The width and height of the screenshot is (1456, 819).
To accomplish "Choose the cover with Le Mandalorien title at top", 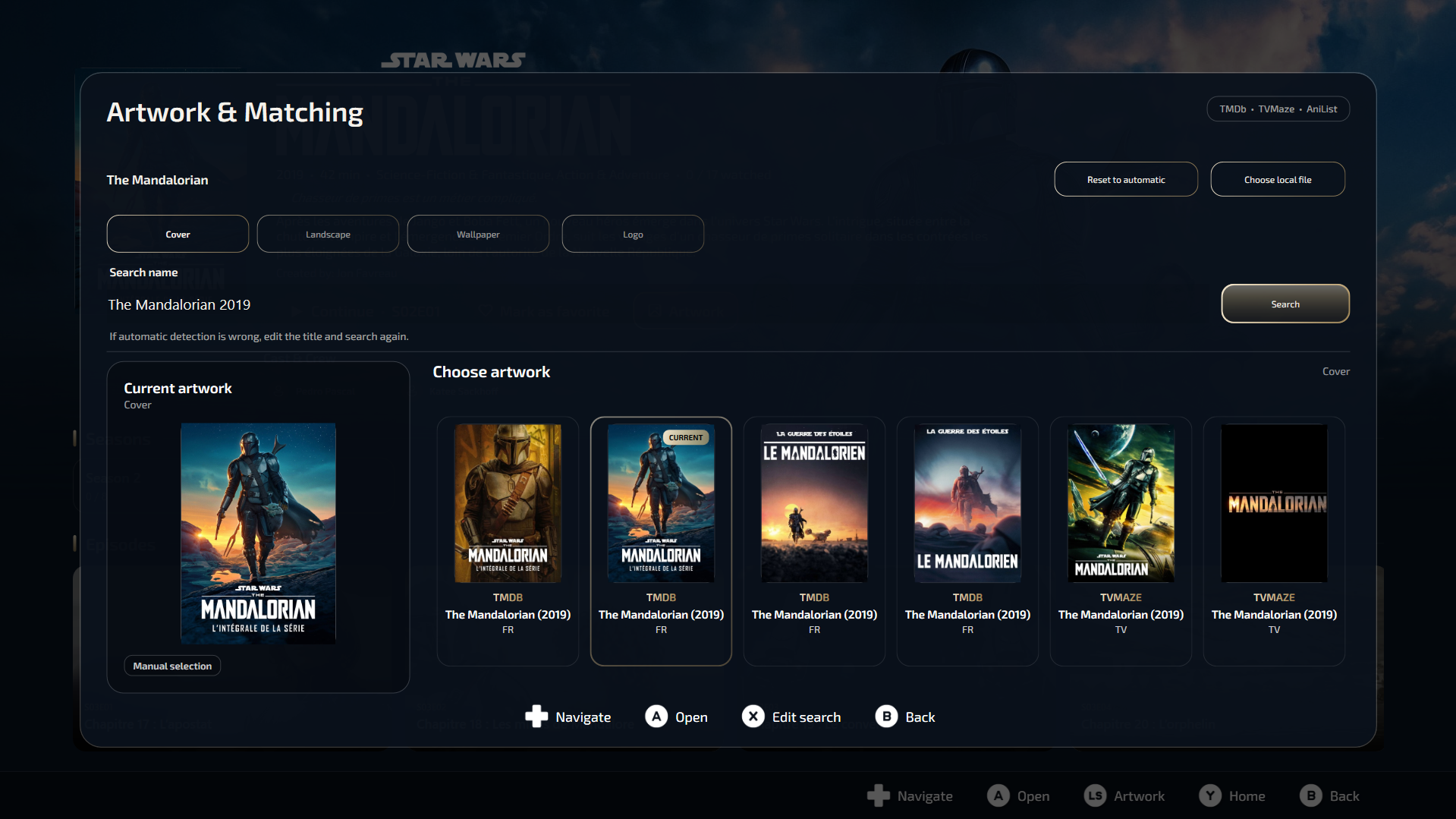I will [x=814, y=541].
